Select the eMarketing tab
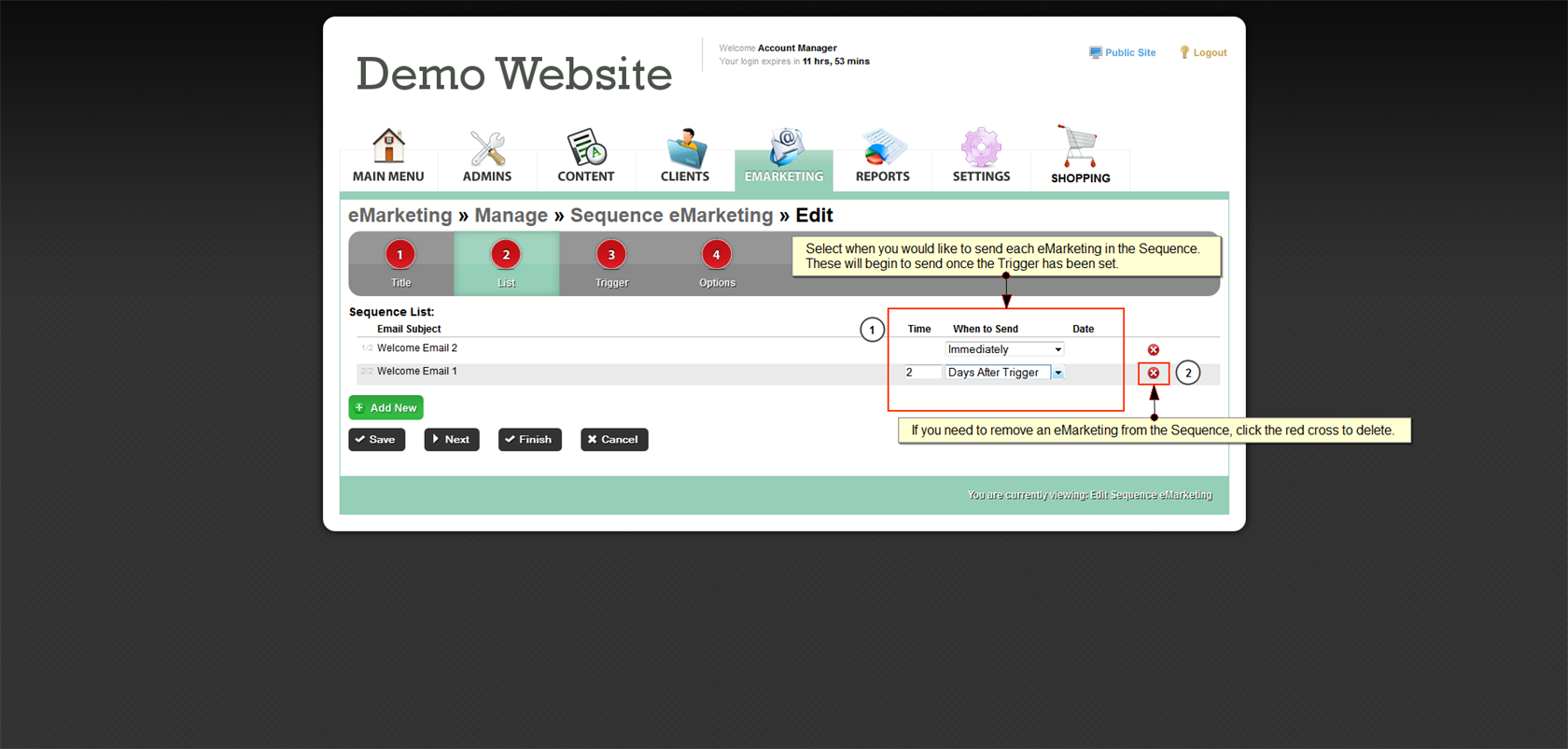Viewport: 1568px width, 749px height. (784, 157)
